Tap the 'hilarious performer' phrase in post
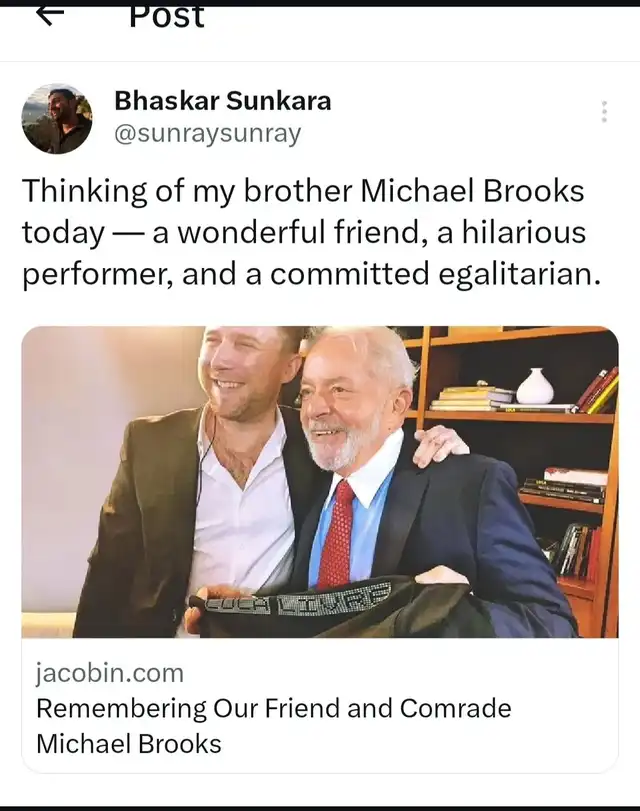 click(304, 253)
